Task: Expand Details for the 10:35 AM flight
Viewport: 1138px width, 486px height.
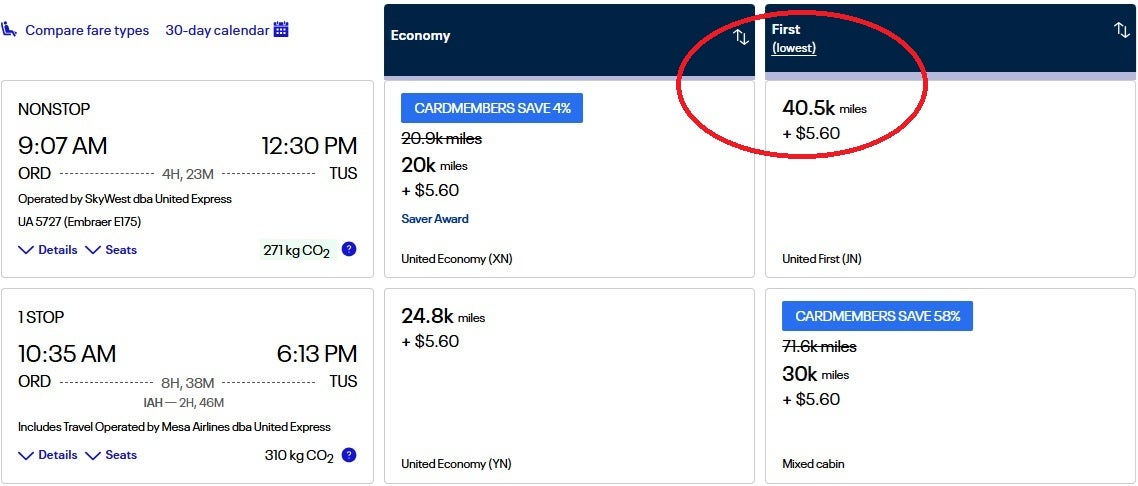Action: [x=48, y=455]
